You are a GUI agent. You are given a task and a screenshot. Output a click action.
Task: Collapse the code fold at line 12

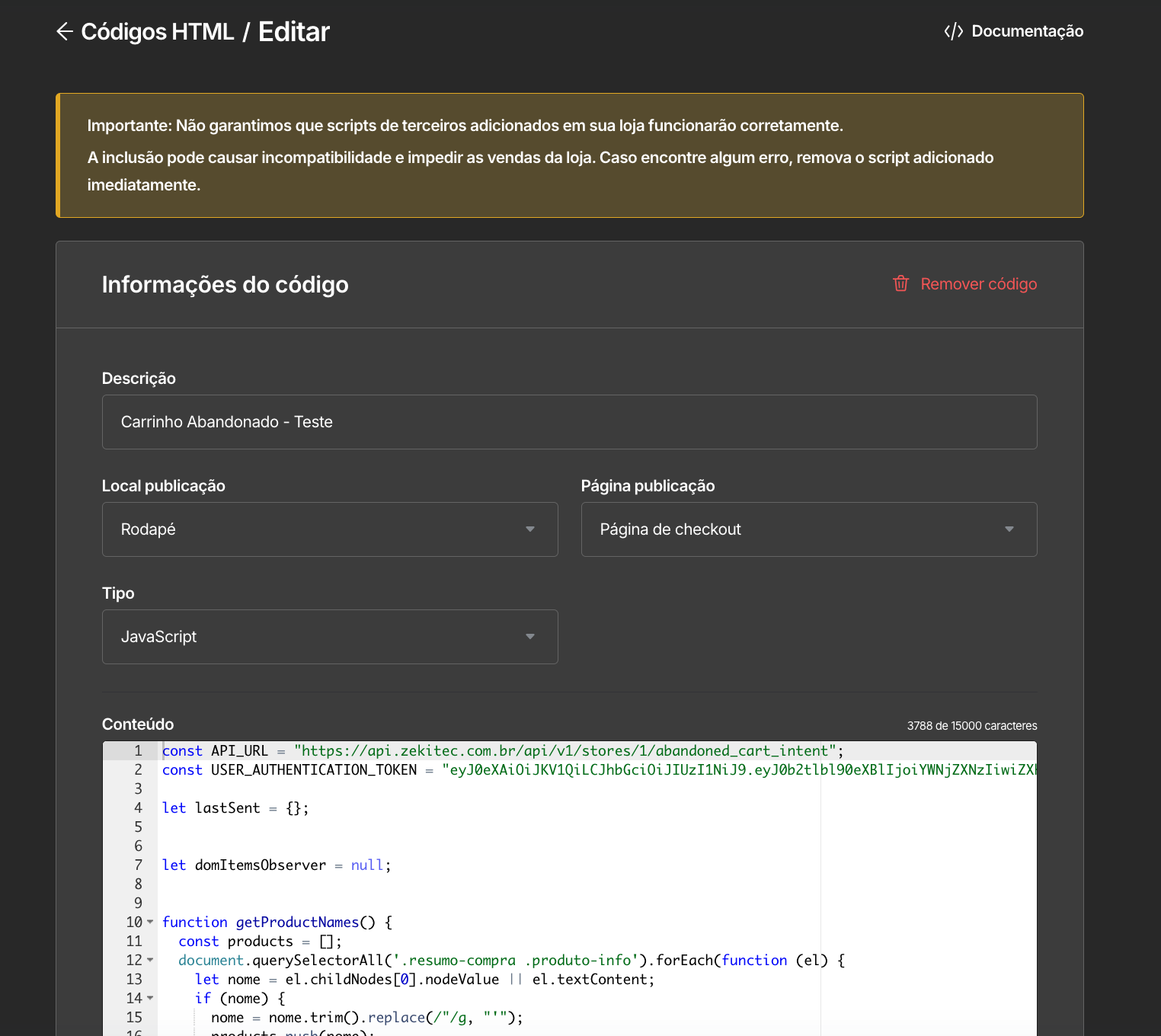[150, 960]
